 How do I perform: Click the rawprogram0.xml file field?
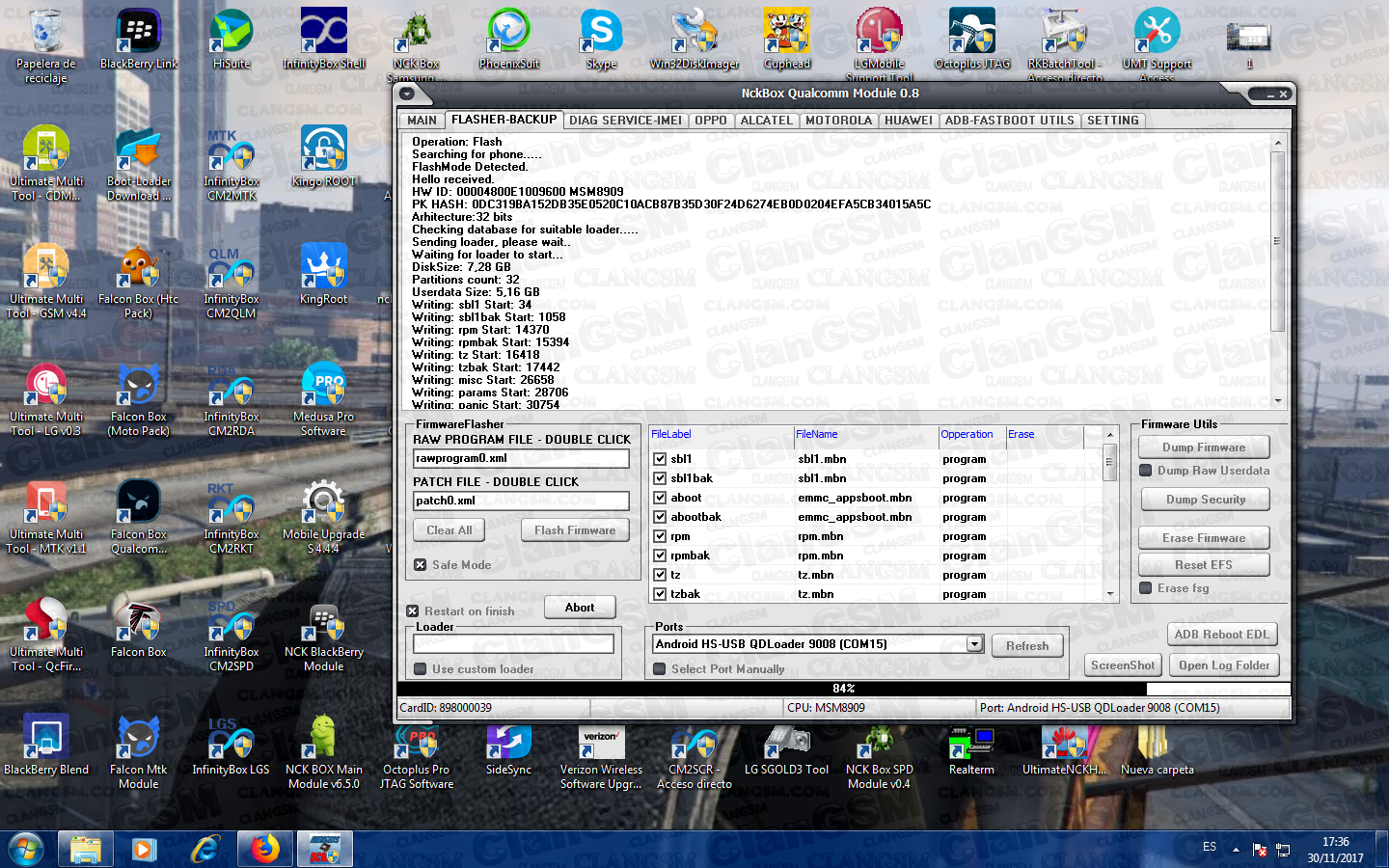521,459
